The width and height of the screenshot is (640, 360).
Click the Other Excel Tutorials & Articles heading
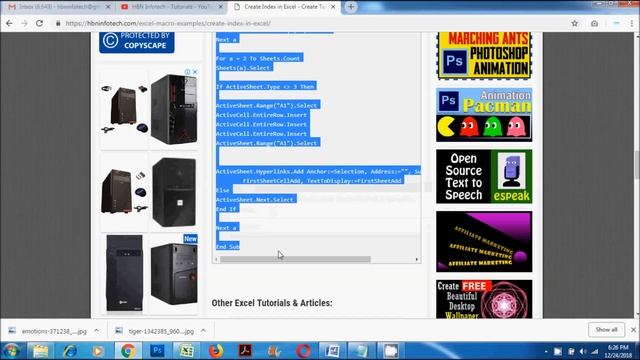click(272, 303)
